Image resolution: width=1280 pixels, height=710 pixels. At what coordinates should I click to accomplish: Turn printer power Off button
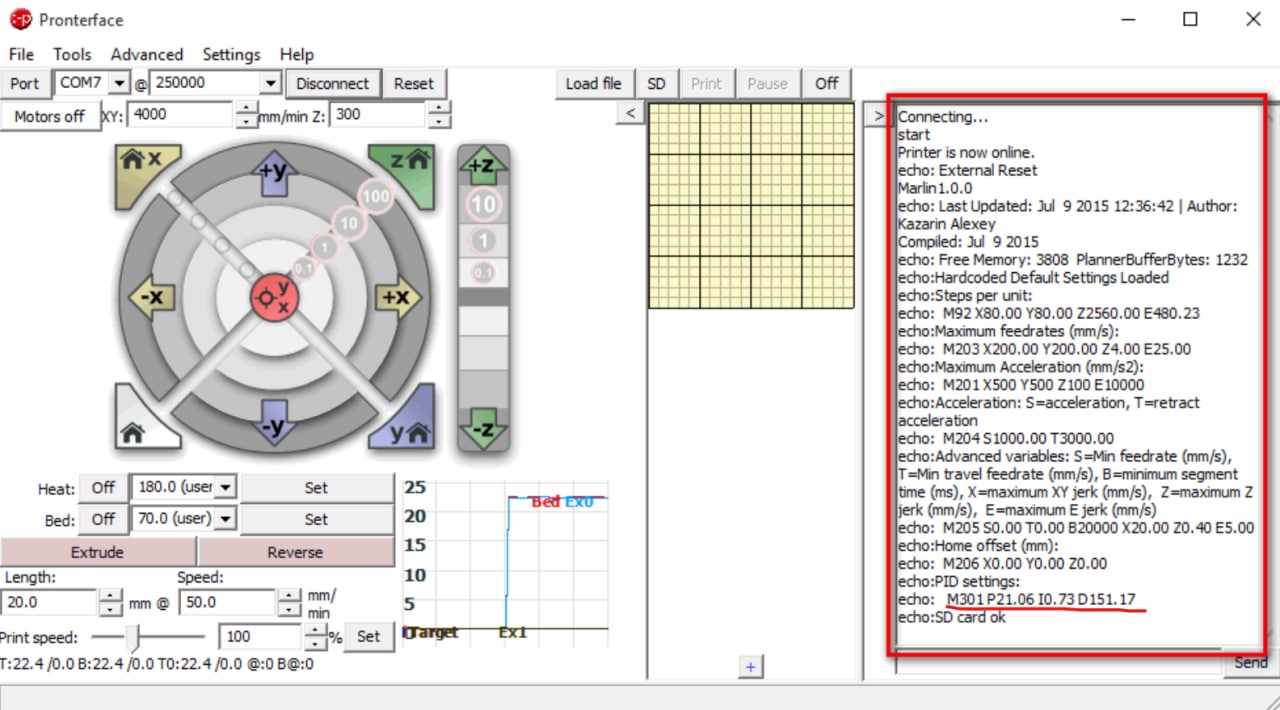[827, 84]
